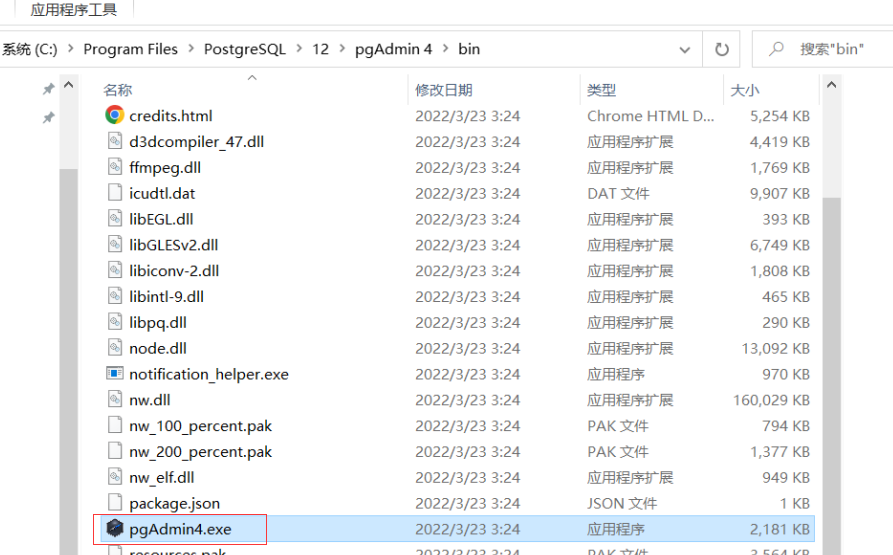Select the libintl-9.dll file name
The height and width of the screenshot is (555, 893).
[x=166, y=297]
